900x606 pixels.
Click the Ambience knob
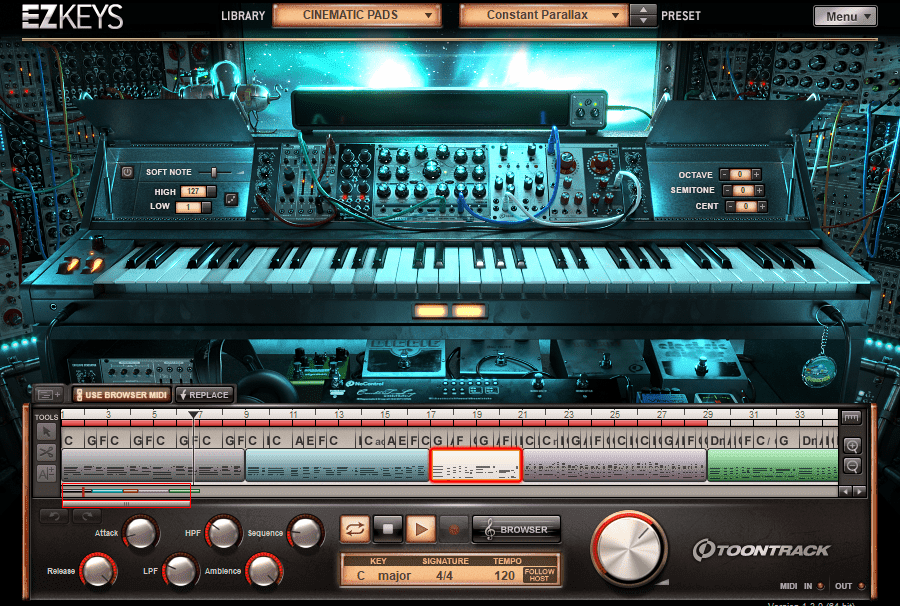tap(263, 570)
